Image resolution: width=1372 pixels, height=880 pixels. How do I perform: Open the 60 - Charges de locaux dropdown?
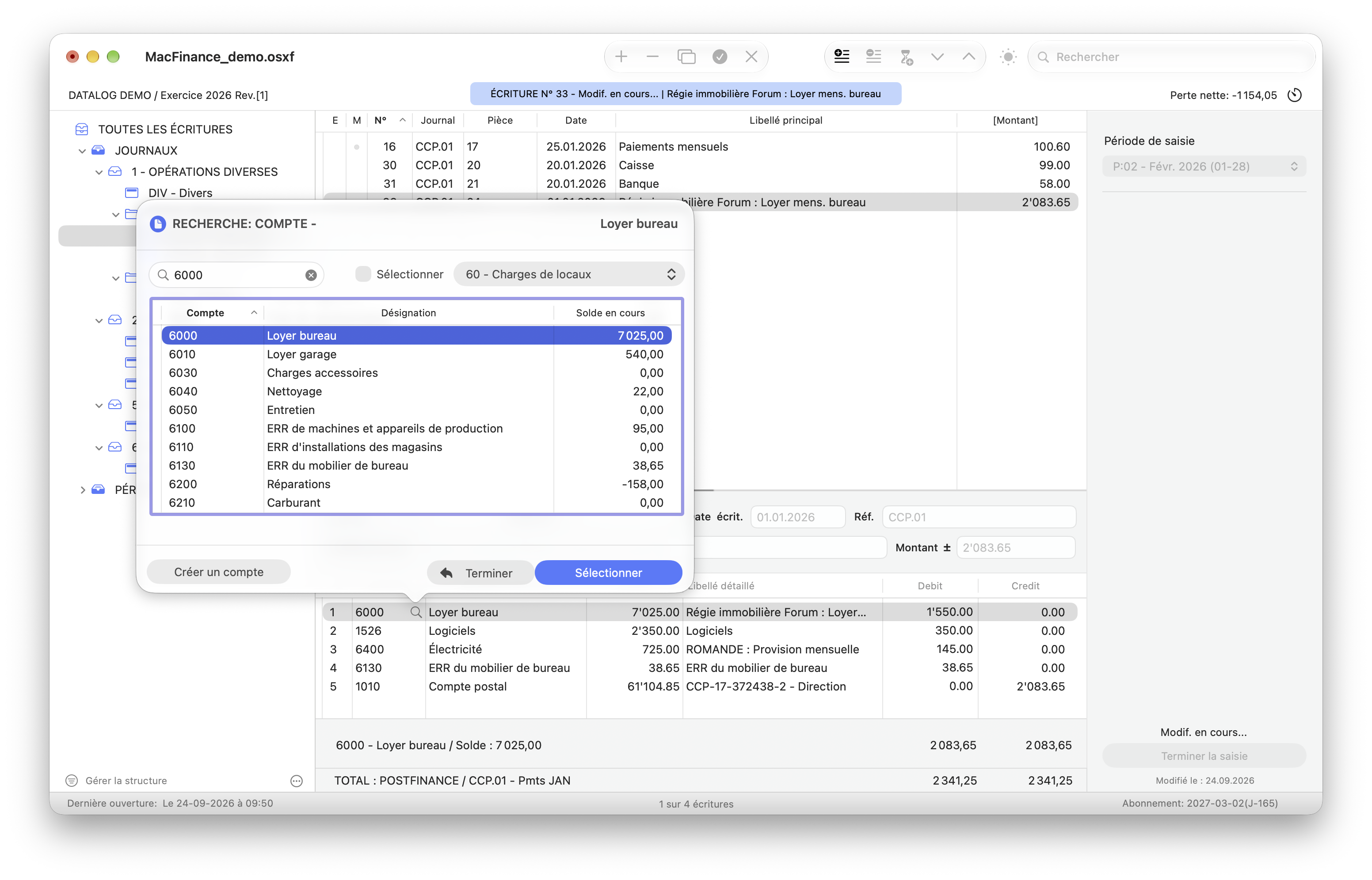point(569,274)
